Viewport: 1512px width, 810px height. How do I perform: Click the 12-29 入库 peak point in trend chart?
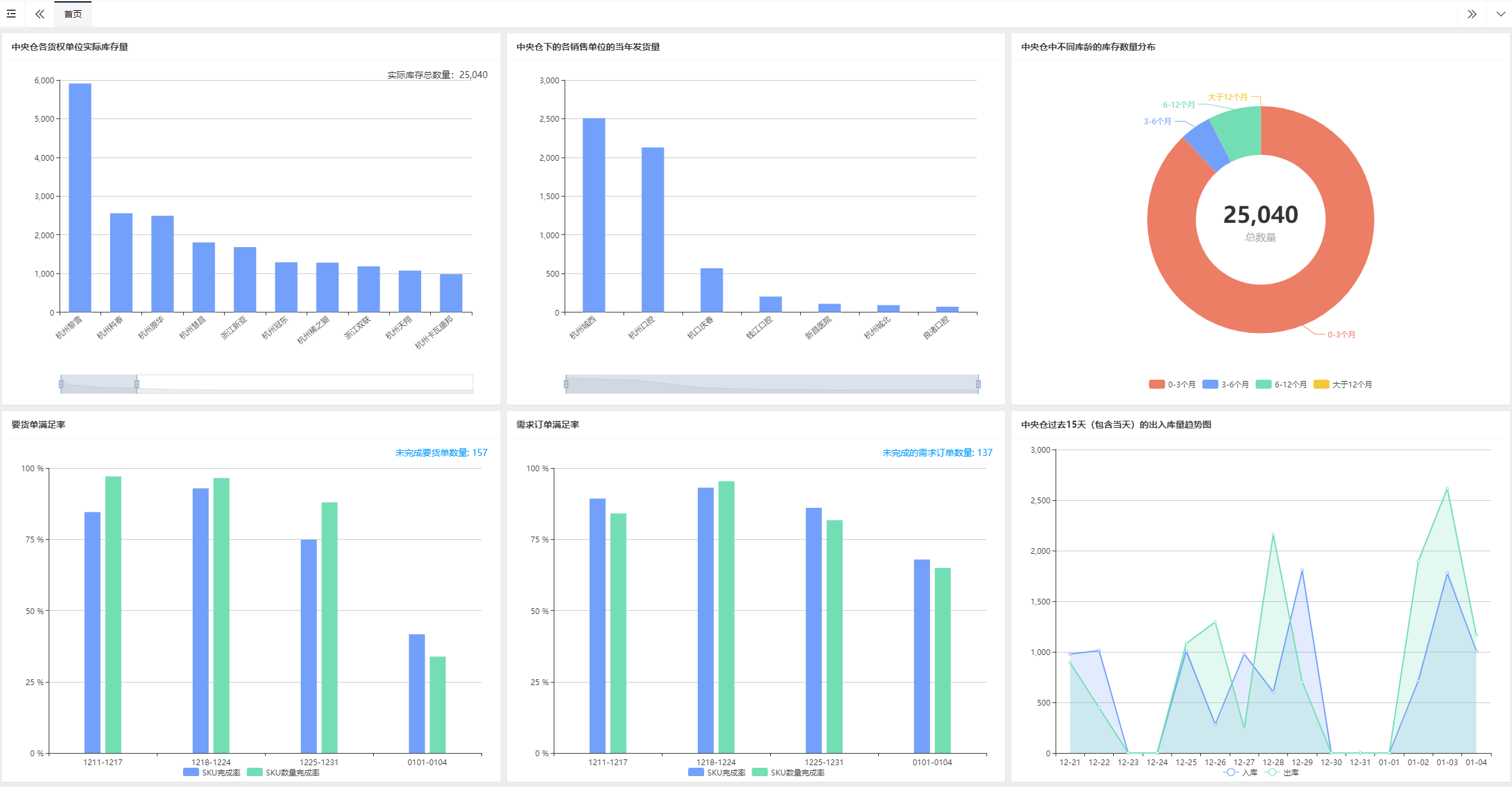1302,570
